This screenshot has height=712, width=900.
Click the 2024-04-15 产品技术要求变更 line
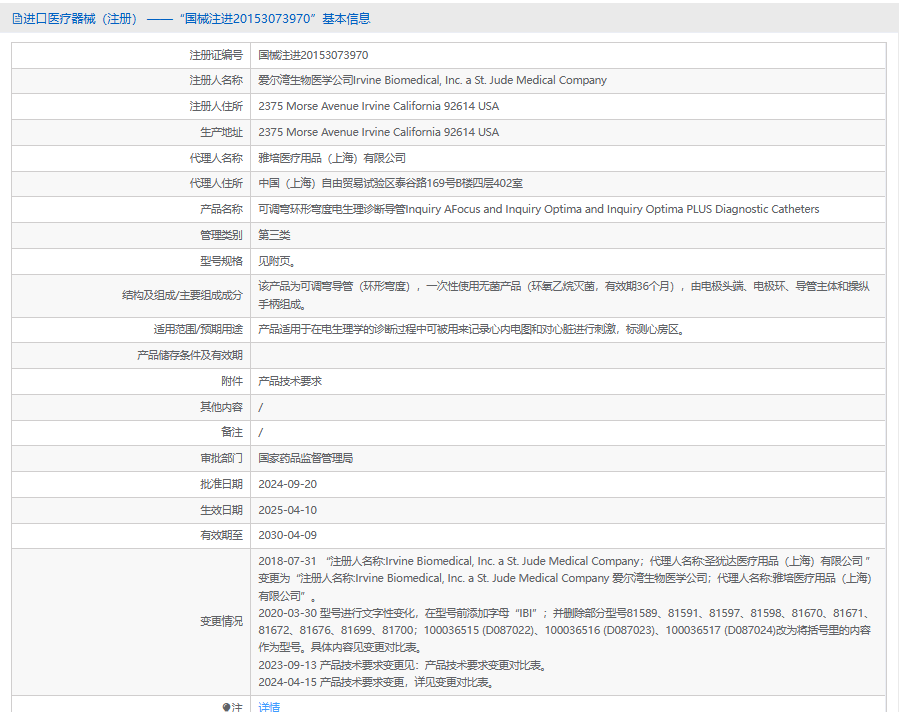pos(377,682)
